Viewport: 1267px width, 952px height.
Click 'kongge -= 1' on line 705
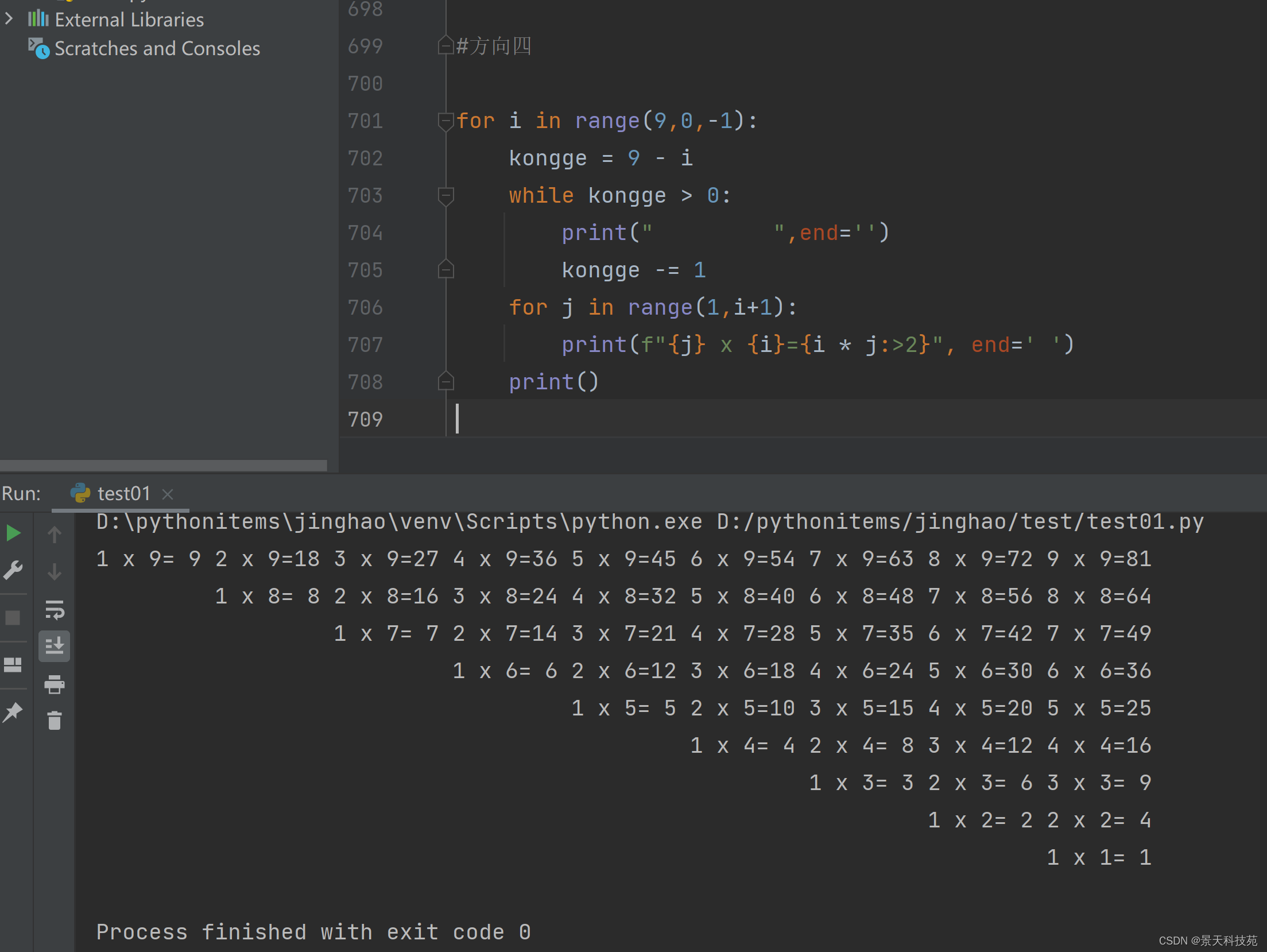(x=634, y=270)
